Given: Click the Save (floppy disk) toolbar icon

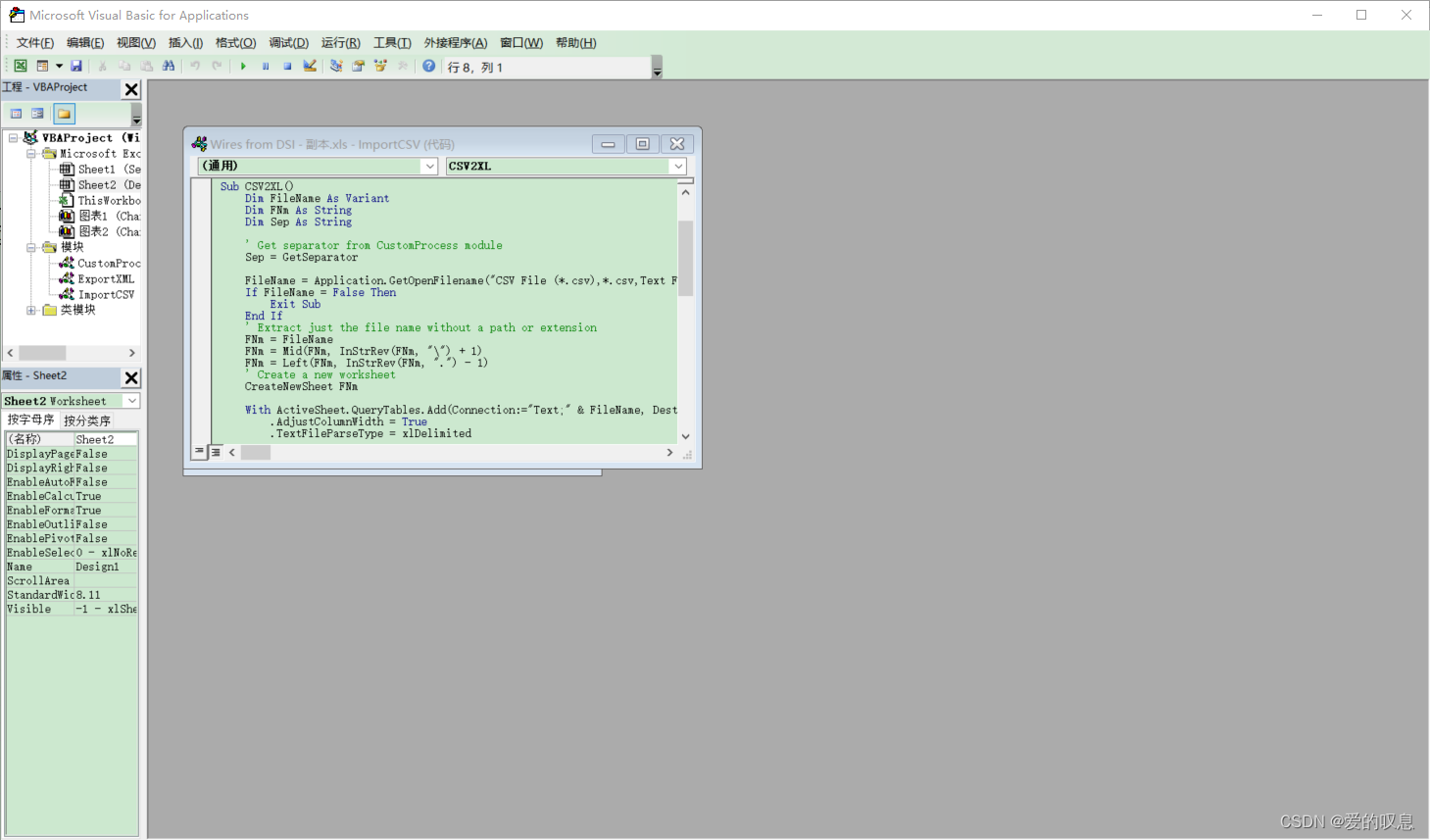Looking at the screenshot, I should point(76,66).
